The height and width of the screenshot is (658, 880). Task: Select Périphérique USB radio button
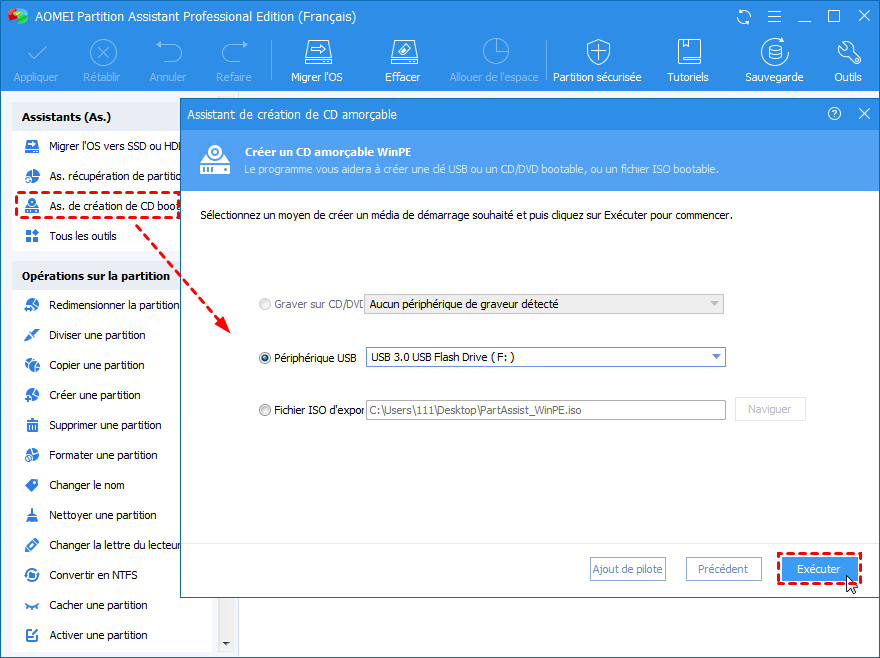(264, 358)
